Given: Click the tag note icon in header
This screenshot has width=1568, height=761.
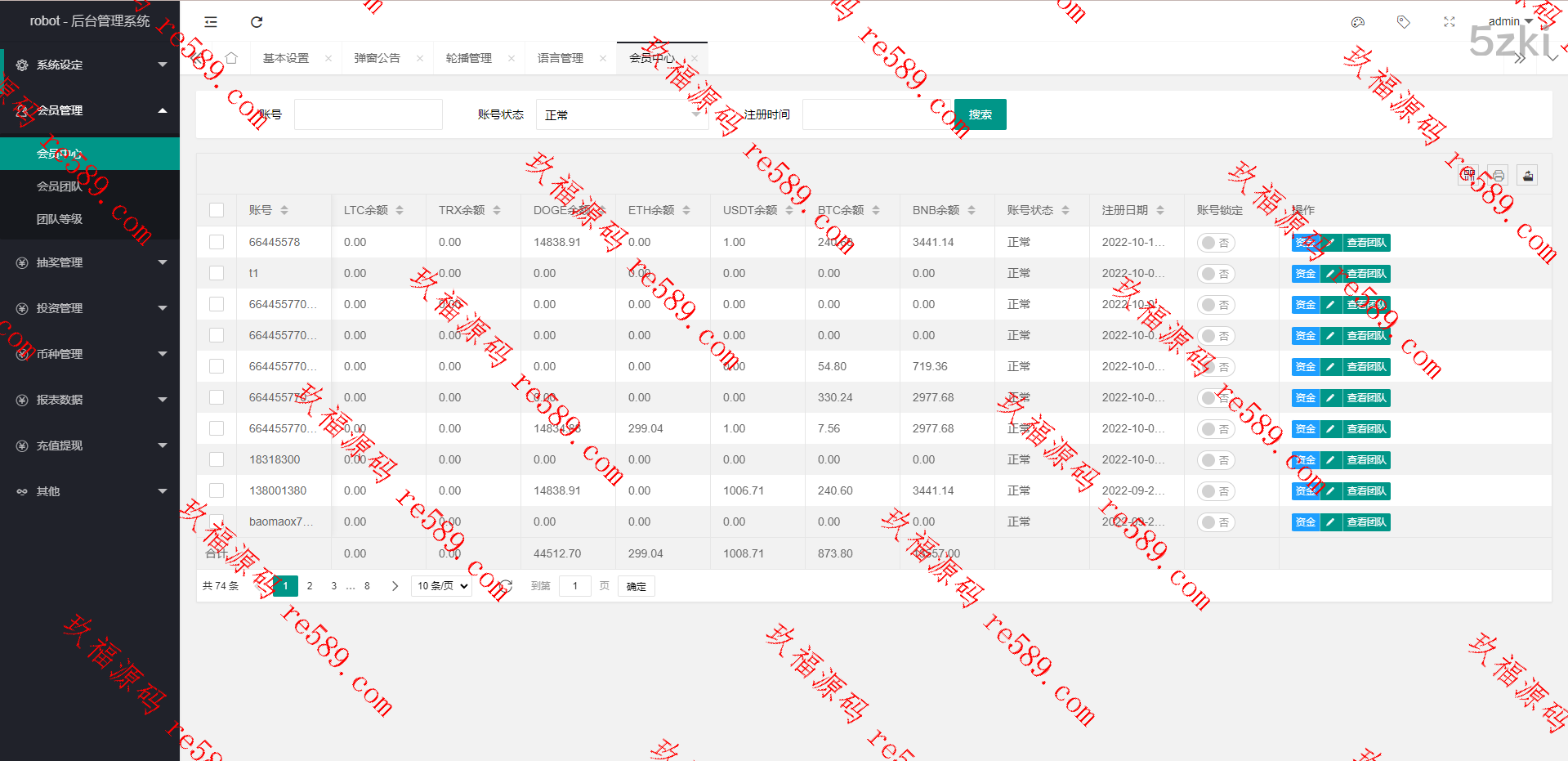Looking at the screenshot, I should [1403, 22].
